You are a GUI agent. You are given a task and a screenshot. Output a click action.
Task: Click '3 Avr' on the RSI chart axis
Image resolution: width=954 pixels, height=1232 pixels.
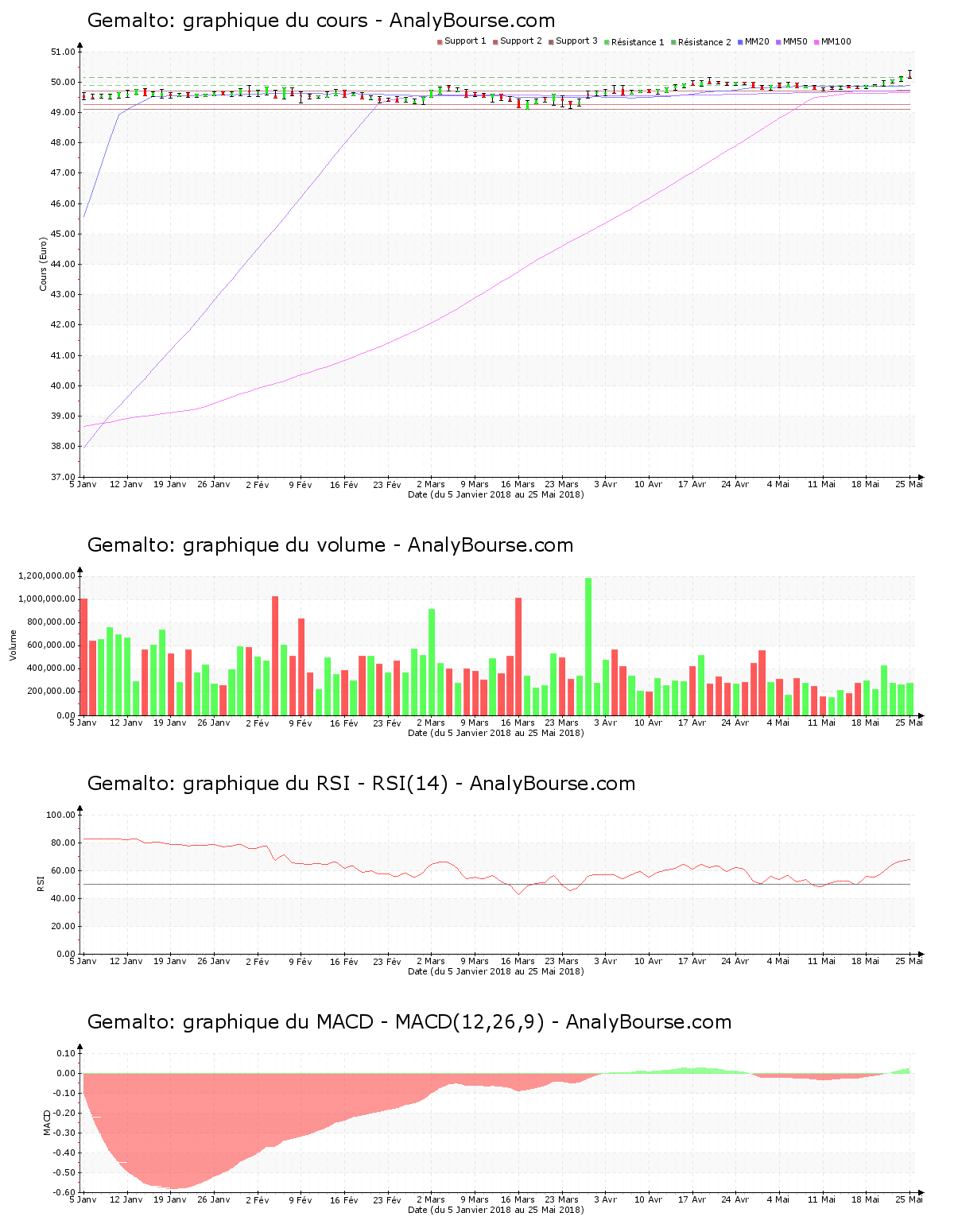pos(605,961)
